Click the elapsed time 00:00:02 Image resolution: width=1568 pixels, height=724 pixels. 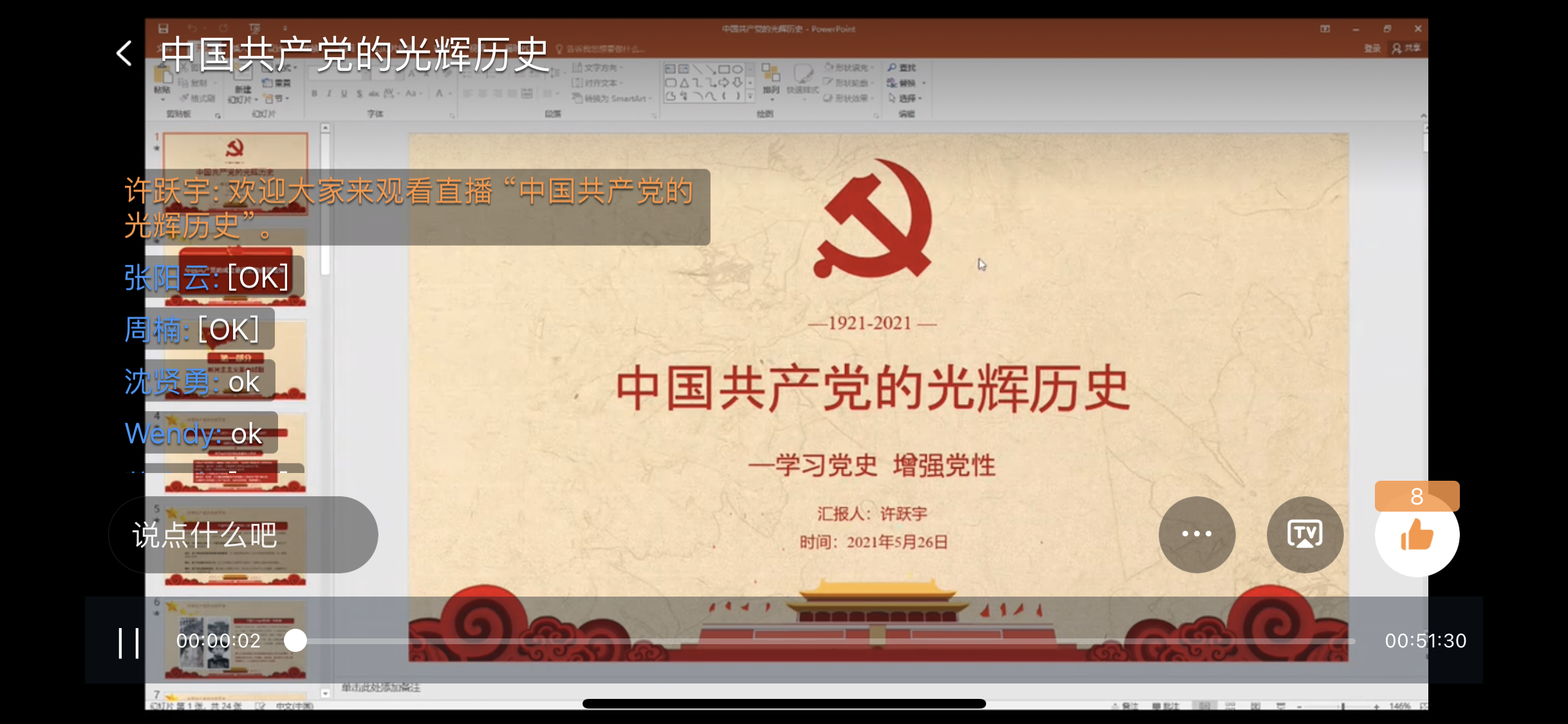tap(219, 641)
